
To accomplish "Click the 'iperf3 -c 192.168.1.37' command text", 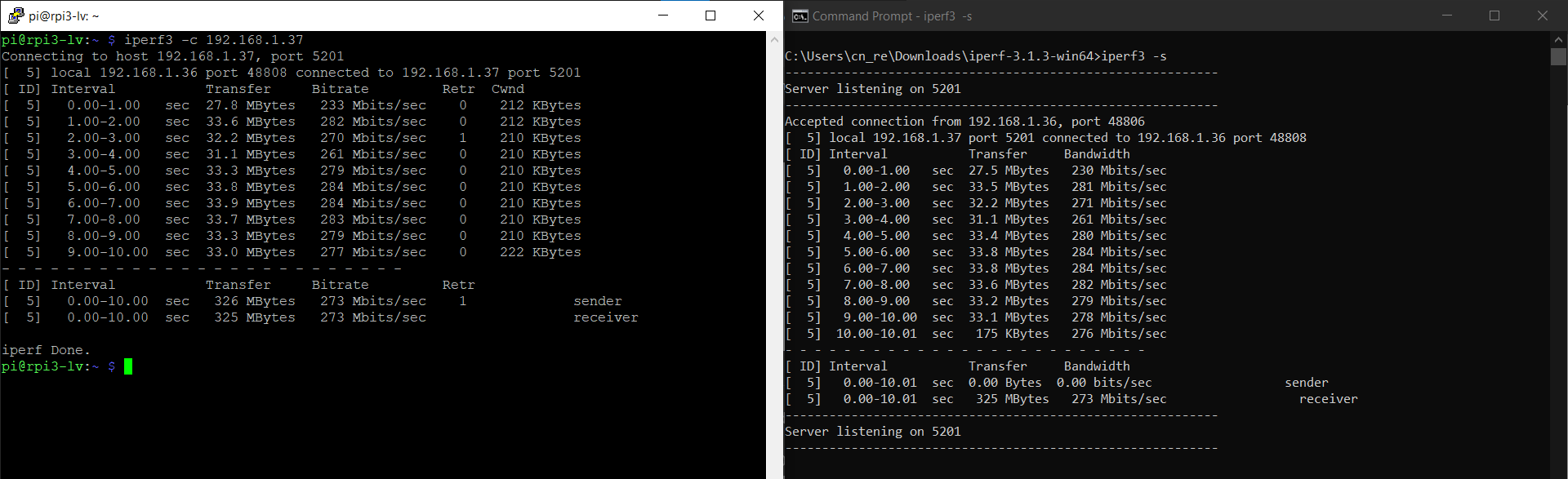I will tap(214, 40).
